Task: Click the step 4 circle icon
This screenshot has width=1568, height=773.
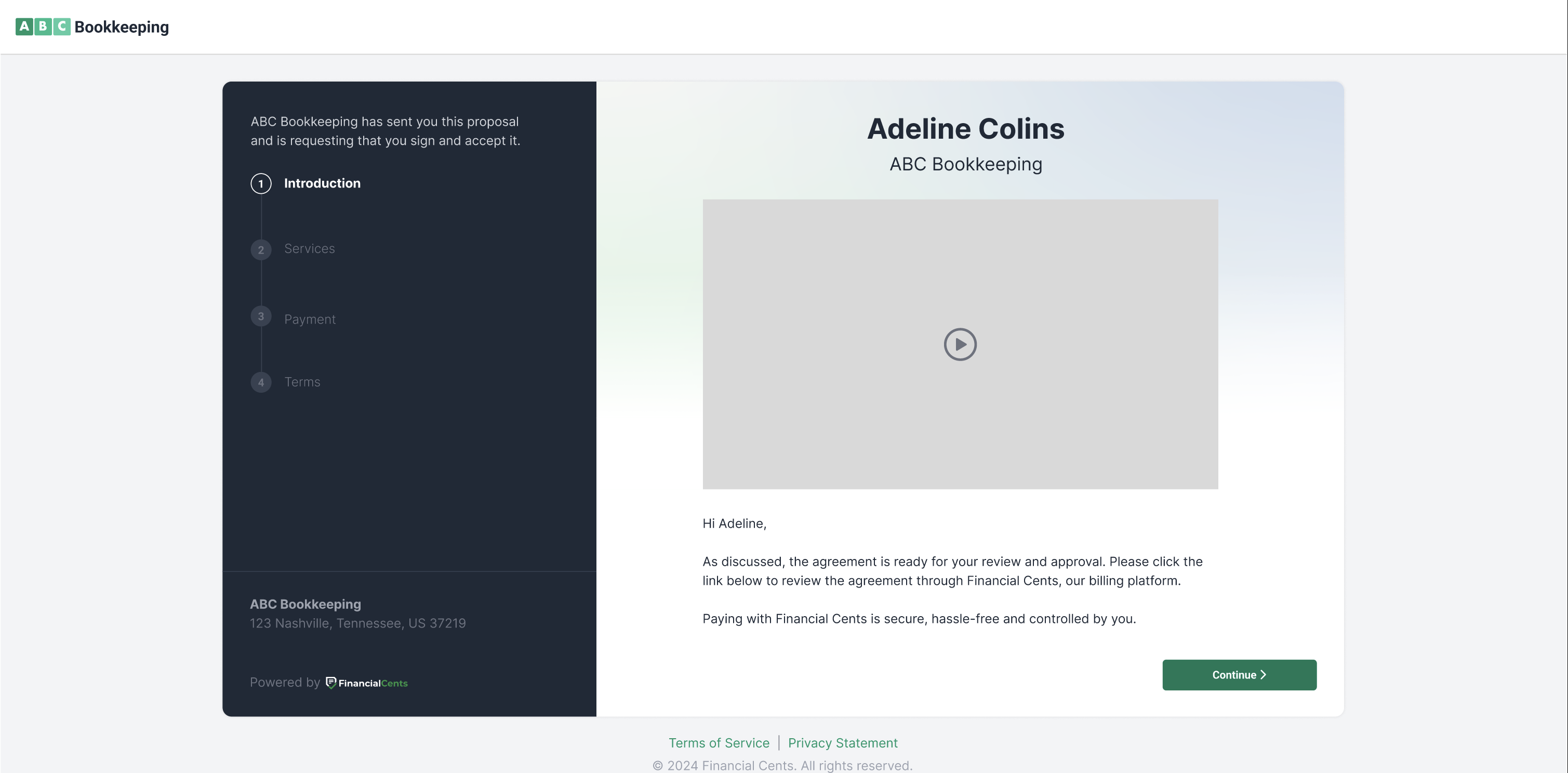Action: tap(261, 382)
